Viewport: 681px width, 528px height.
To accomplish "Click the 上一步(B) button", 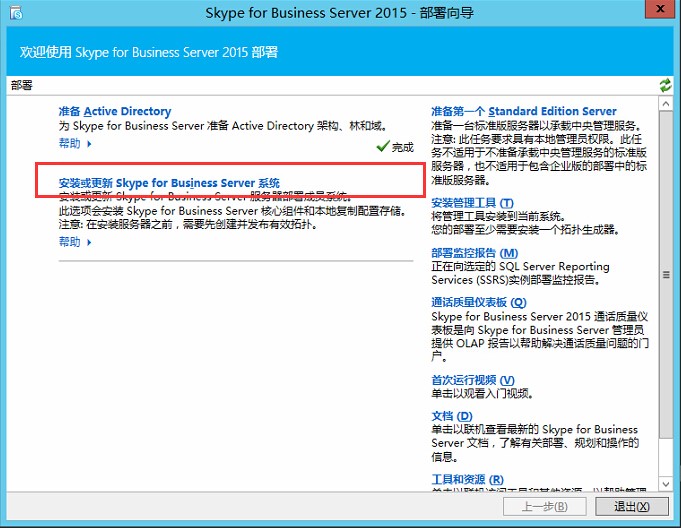I will click(545, 506).
